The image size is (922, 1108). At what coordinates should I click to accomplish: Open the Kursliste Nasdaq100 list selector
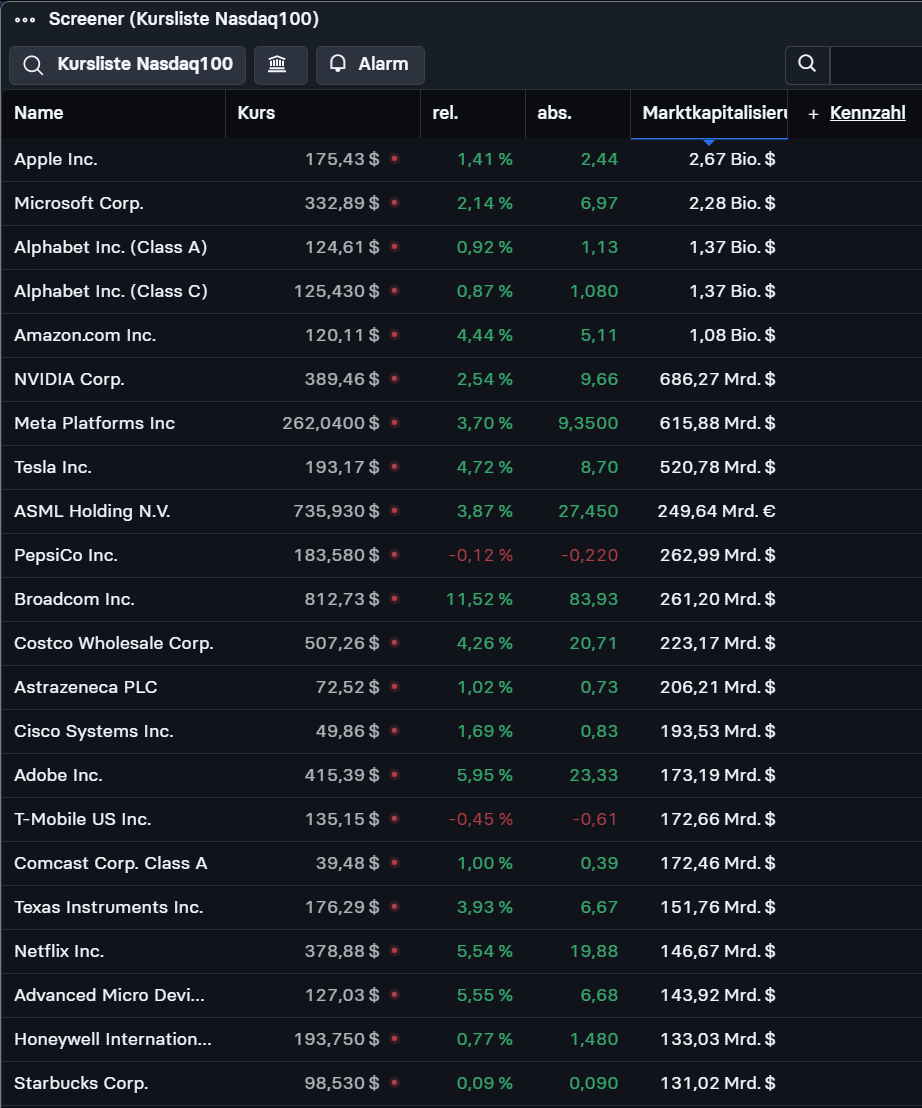(128, 65)
